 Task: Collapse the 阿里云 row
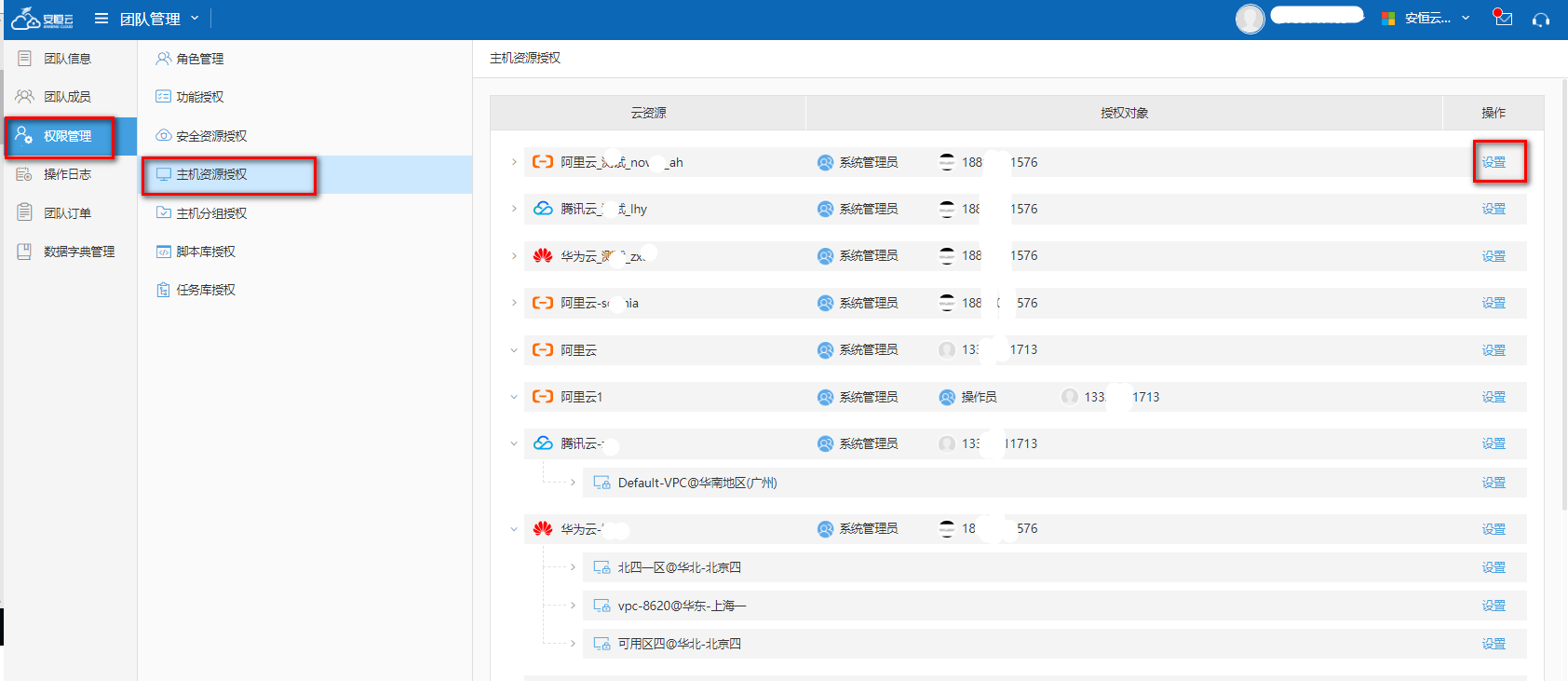pos(514,350)
